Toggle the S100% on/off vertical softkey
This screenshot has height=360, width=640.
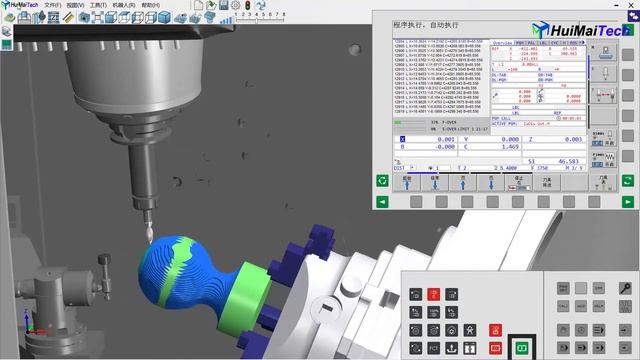(x=604, y=138)
